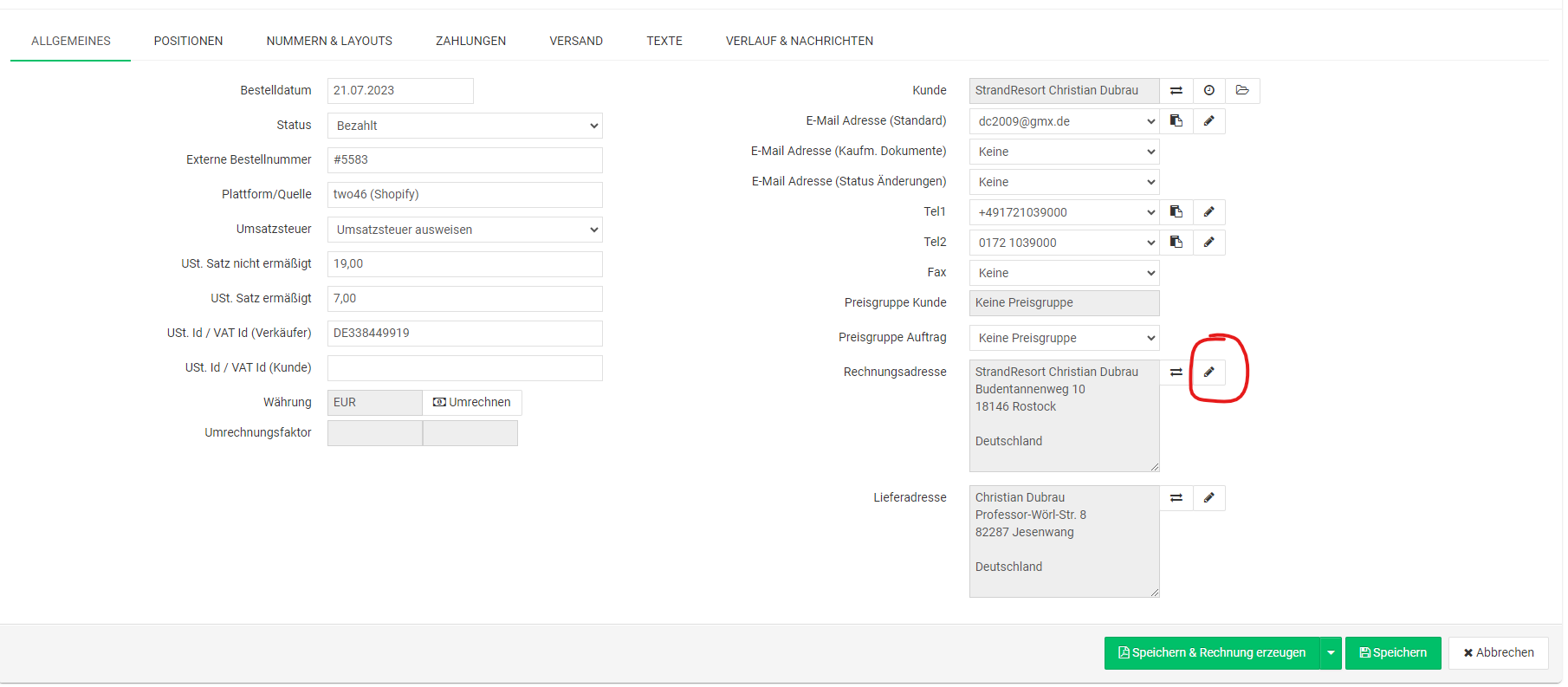Expand the arrow next to Speichern & Rechnung erzeugen

pos(1331,653)
